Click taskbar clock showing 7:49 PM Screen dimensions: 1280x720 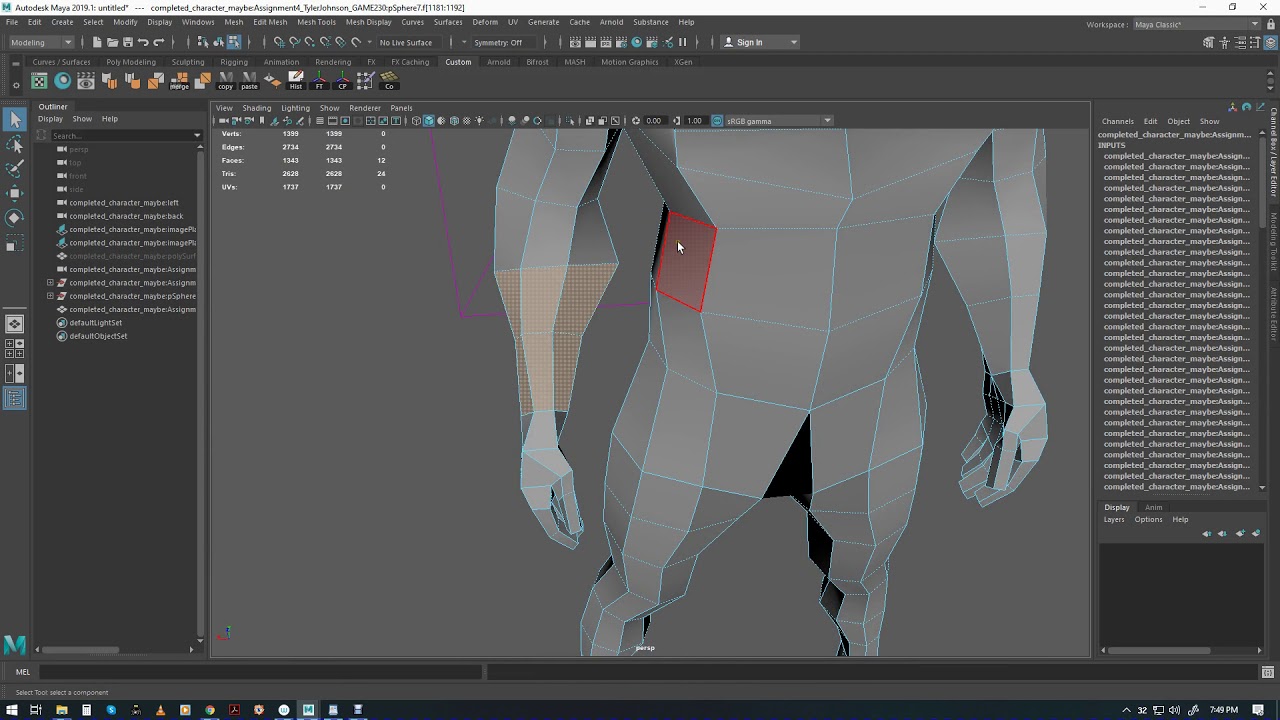[1224, 710]
